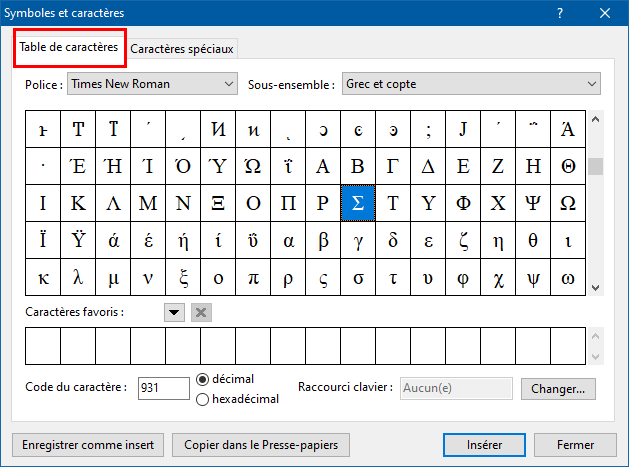Select the décimal radio button

point(203,379)
